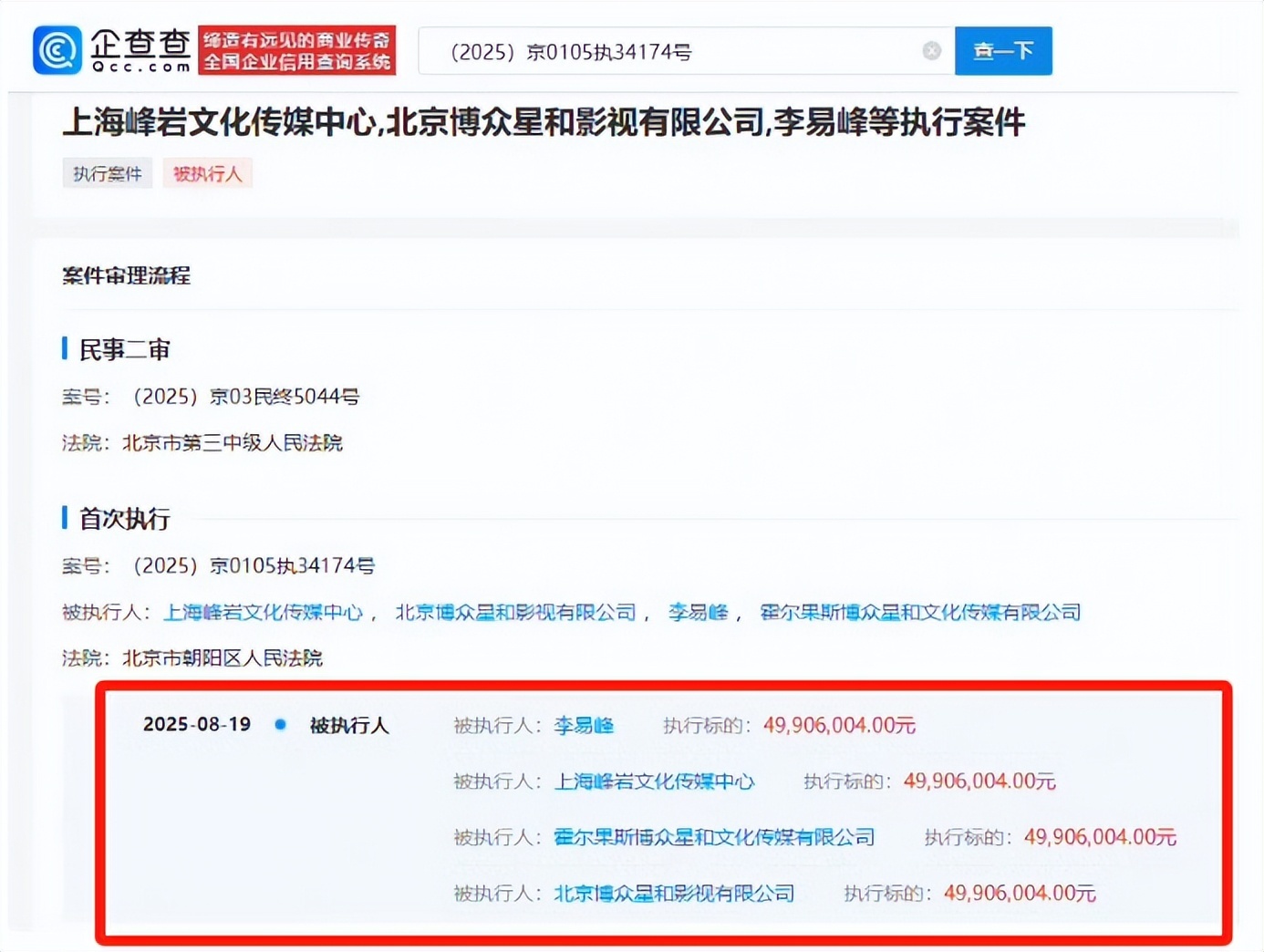Screen dimensions: 1264x952
Task: Open 李易峰 link in the 2025-08-19 record
Action: coord(584,725)
